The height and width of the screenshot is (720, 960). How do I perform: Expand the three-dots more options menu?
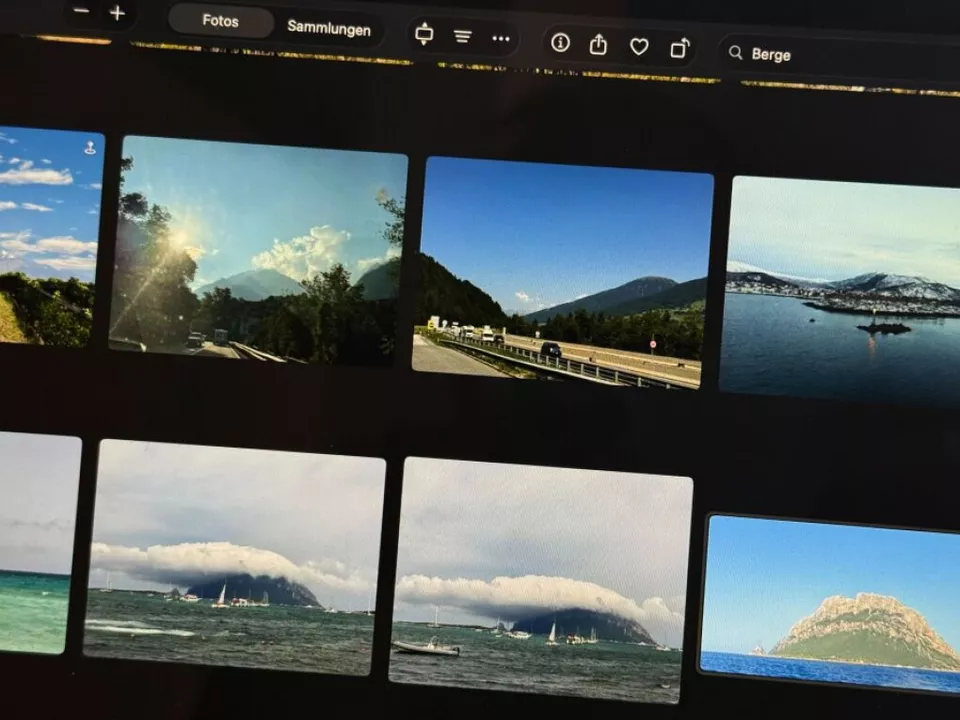click(501, 39)
